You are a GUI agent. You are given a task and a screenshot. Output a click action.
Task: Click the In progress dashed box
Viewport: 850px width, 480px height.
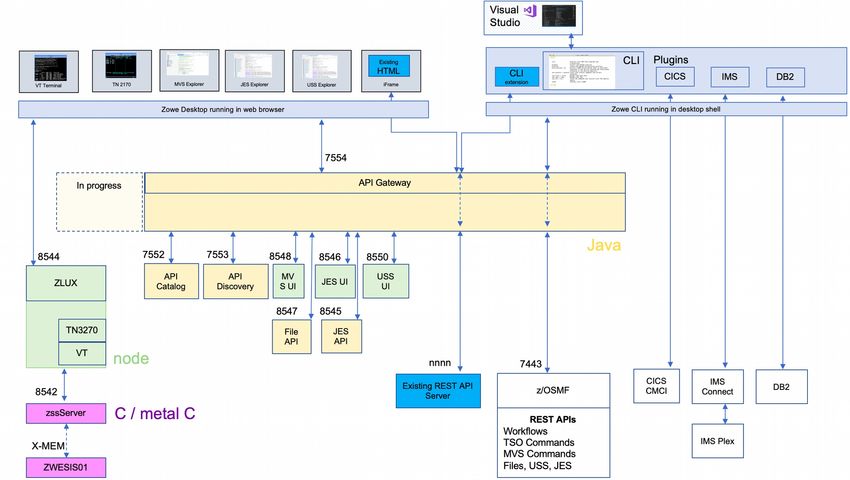tap(100, 202)
